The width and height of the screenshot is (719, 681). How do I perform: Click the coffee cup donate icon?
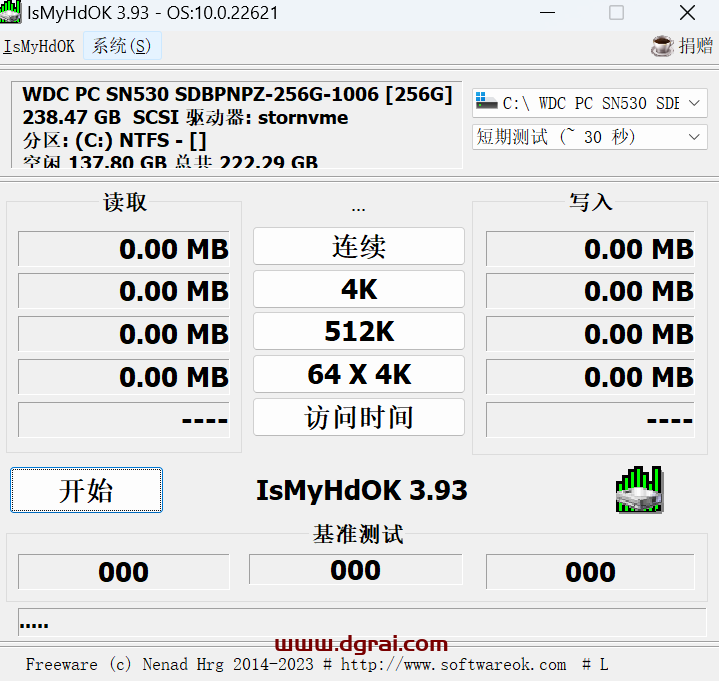(x=662, y=46)
